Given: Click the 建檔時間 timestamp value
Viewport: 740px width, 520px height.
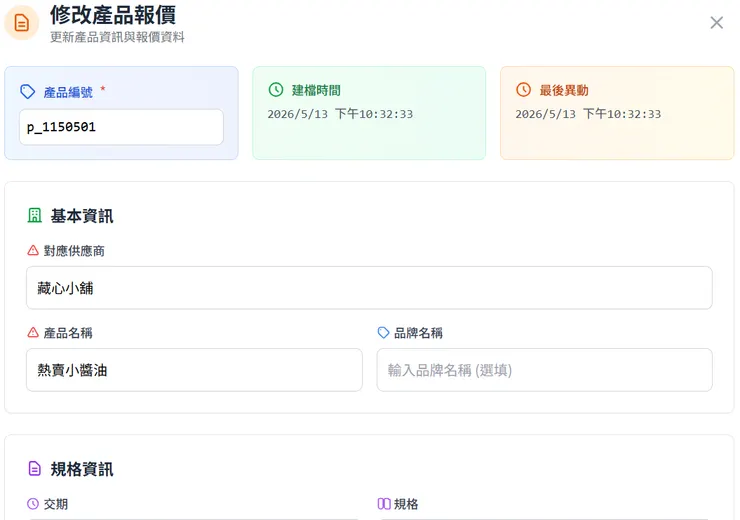Looking at the screenshot, I should coord(340,114).
